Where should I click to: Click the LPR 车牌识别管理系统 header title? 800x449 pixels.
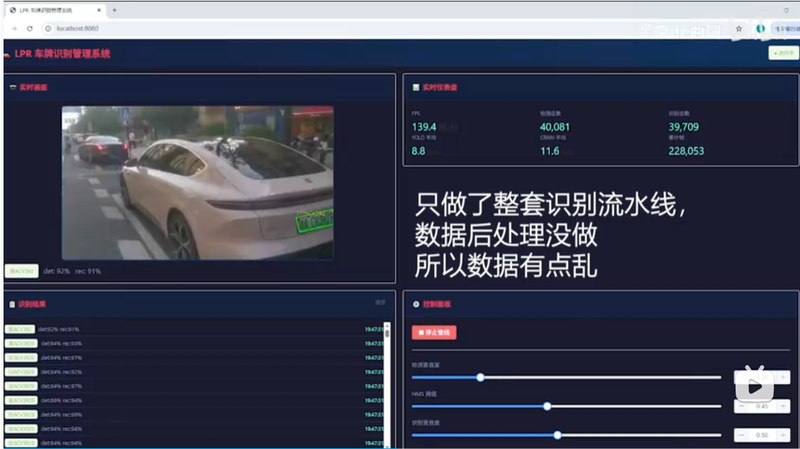pyautogui.click(x=62, y=54)
